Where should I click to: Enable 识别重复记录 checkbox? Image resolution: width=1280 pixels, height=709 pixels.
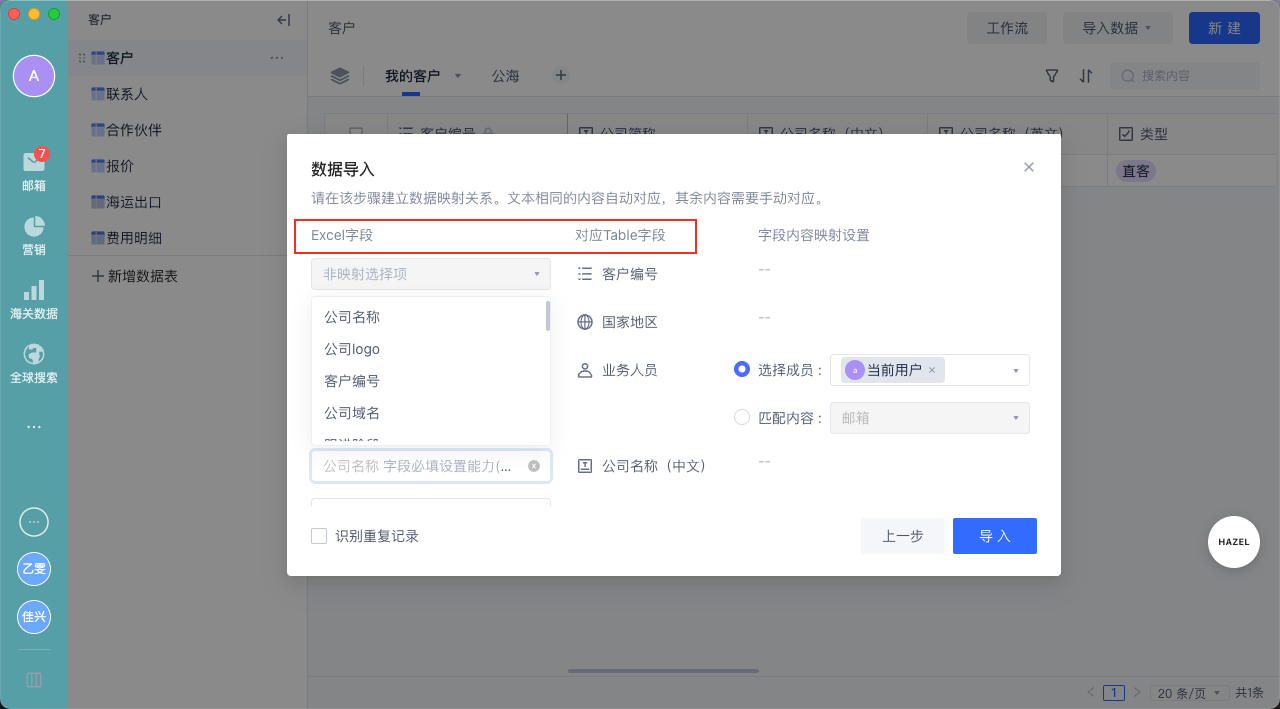(x=319, y=536)
